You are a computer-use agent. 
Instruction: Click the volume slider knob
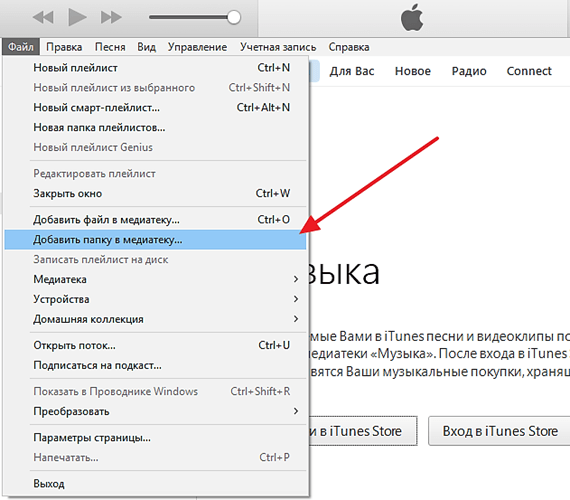click(x=233, y=17)
